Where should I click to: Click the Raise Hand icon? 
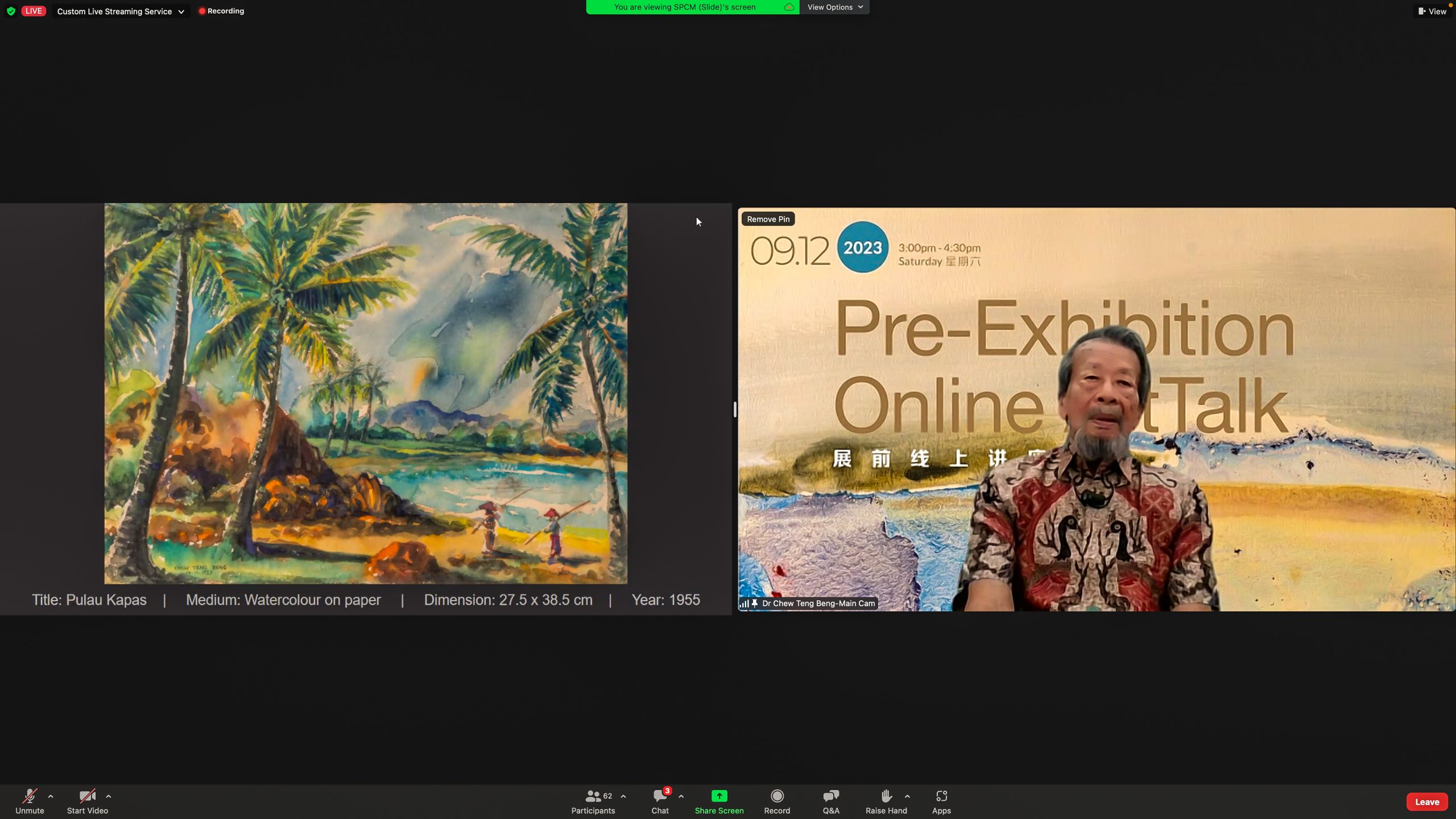click(x=886, y=796)
